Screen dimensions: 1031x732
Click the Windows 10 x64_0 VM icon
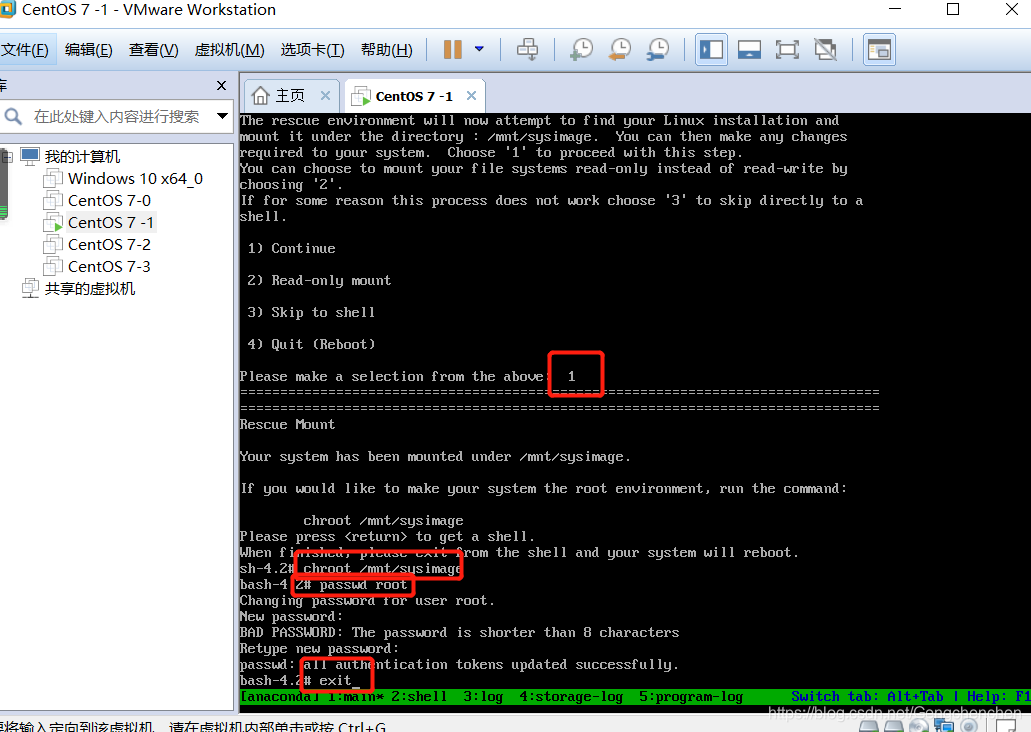point(53,179)
